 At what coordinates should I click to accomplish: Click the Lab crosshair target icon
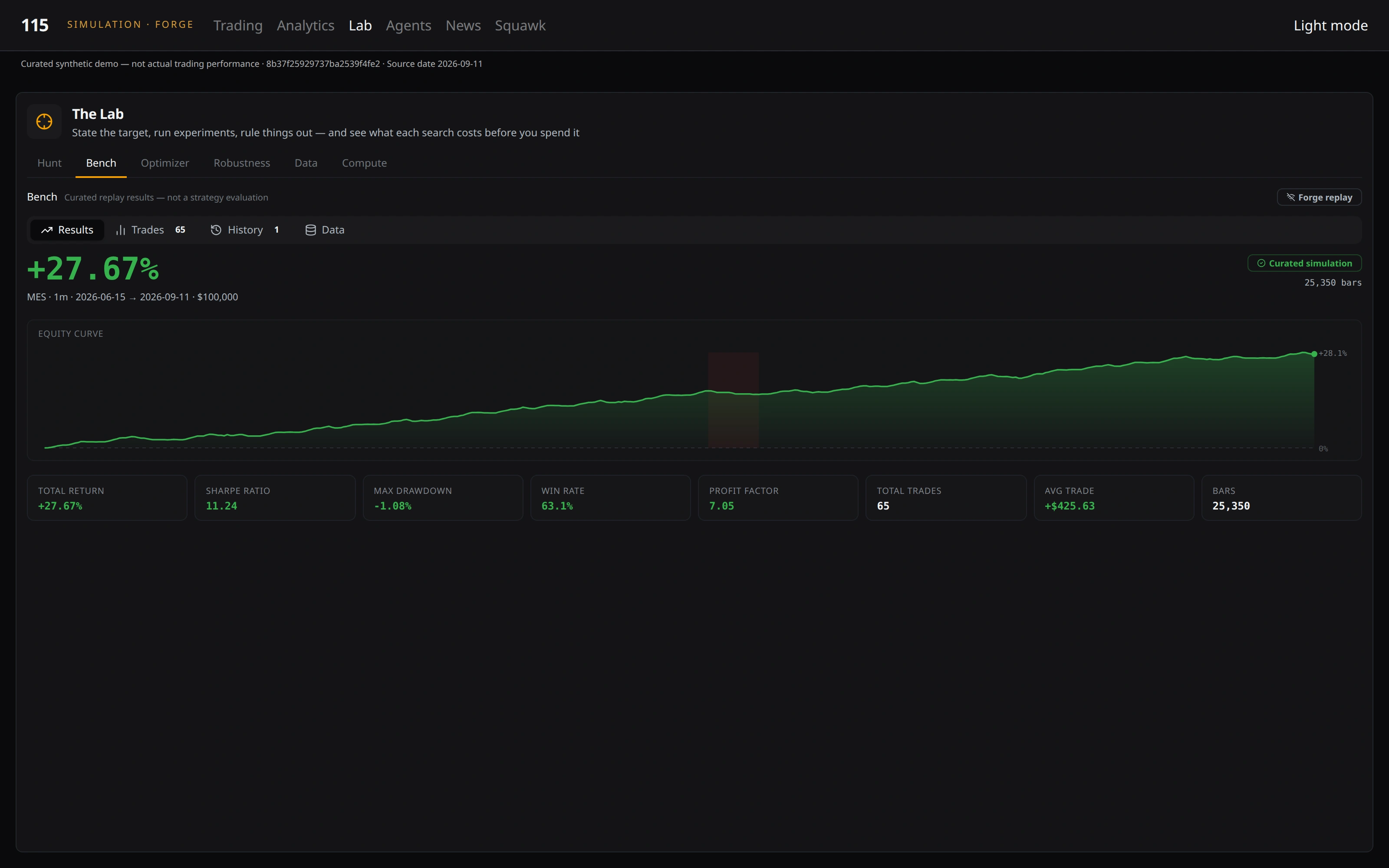click(x=44, y=122)
